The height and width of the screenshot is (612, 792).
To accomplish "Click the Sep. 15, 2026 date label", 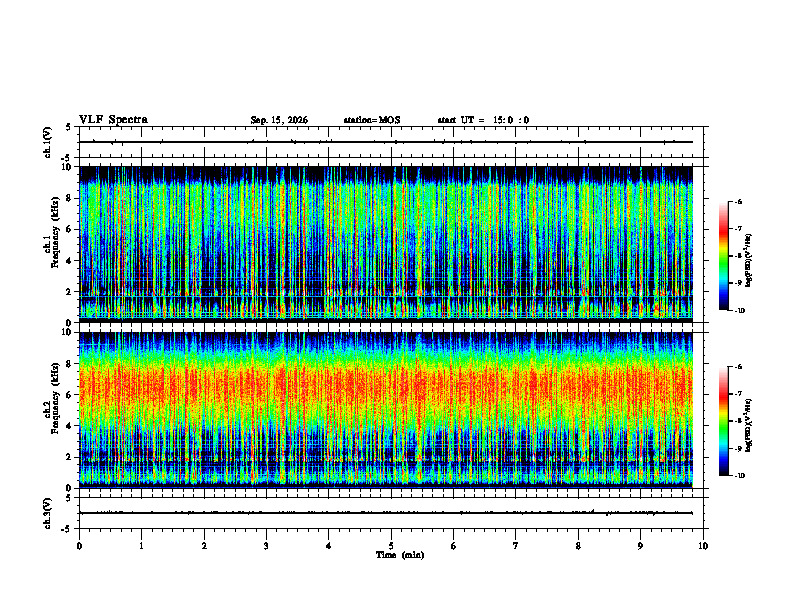I will click(x=279, y=120).
